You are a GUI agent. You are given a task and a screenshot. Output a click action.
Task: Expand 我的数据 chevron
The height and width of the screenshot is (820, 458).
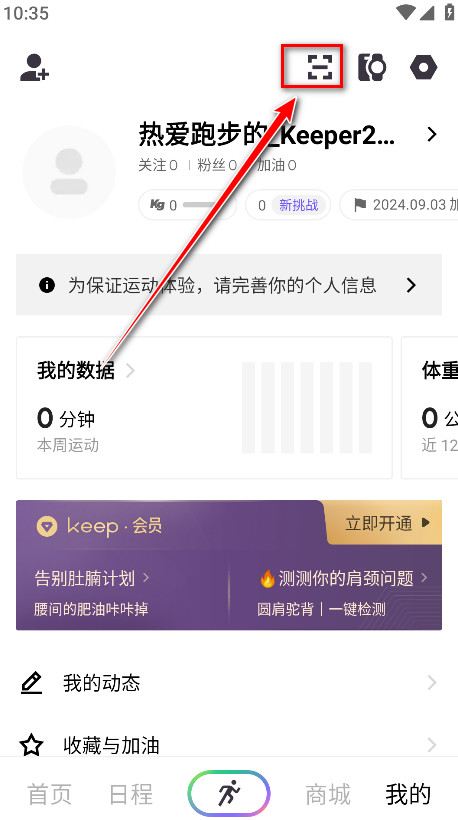(x=130, y=370)
